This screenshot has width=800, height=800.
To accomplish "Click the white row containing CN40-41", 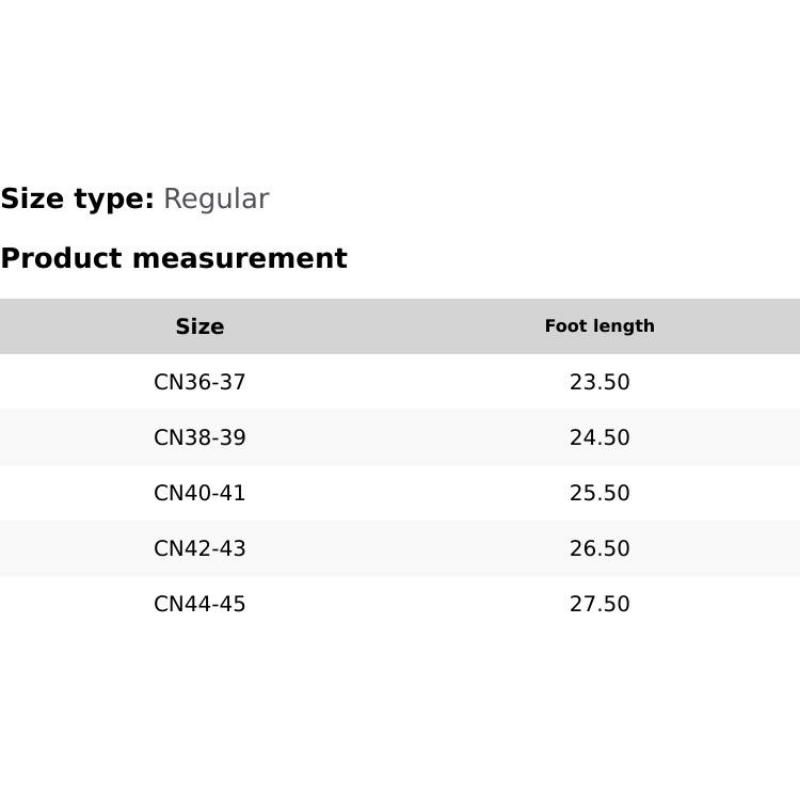I will click(400, 493).
